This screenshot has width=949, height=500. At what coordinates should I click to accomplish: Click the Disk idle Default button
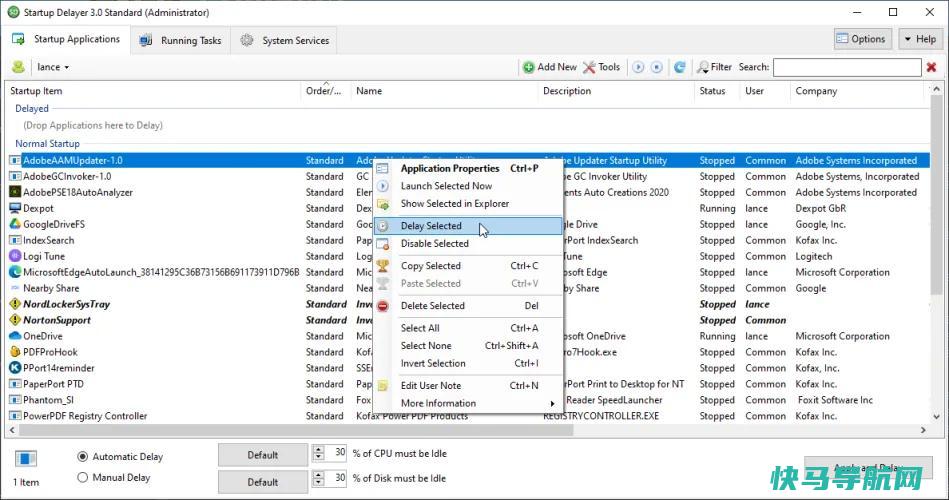[263, 482]
